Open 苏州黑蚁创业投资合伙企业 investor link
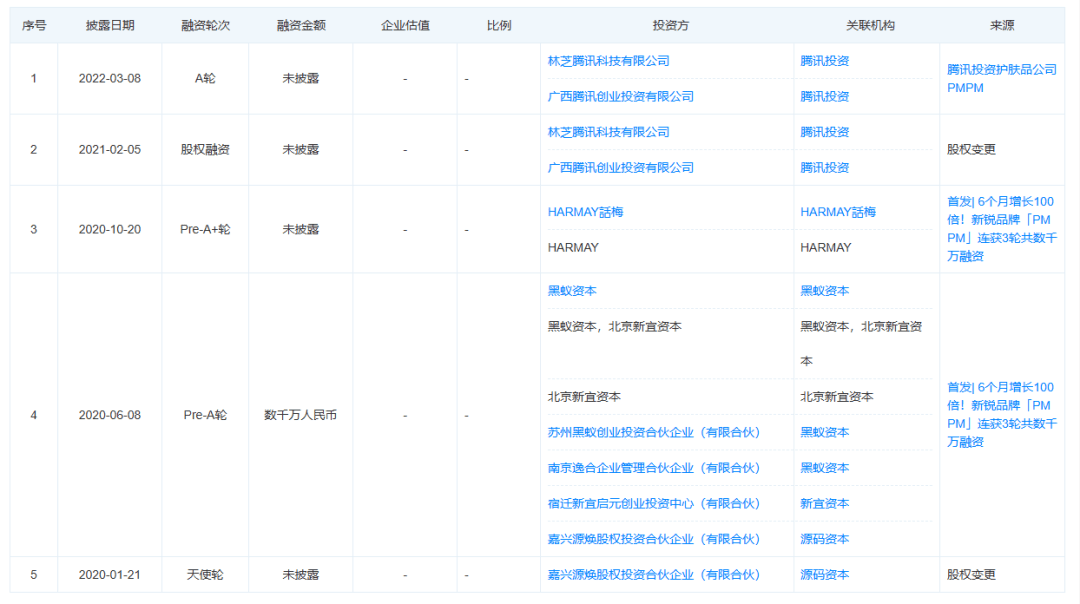1080x604 pixels. point(654,432)
